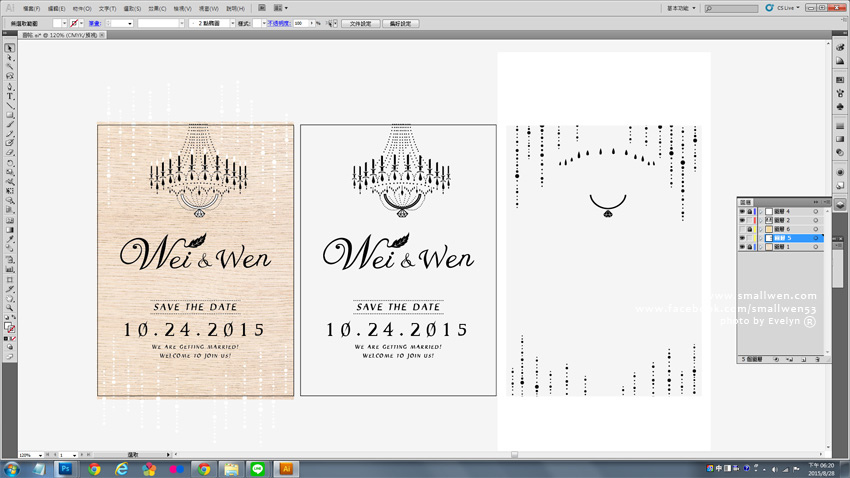Select the Eraser tool
This screenshot has height=478, width=850.
tap(10, 153)
